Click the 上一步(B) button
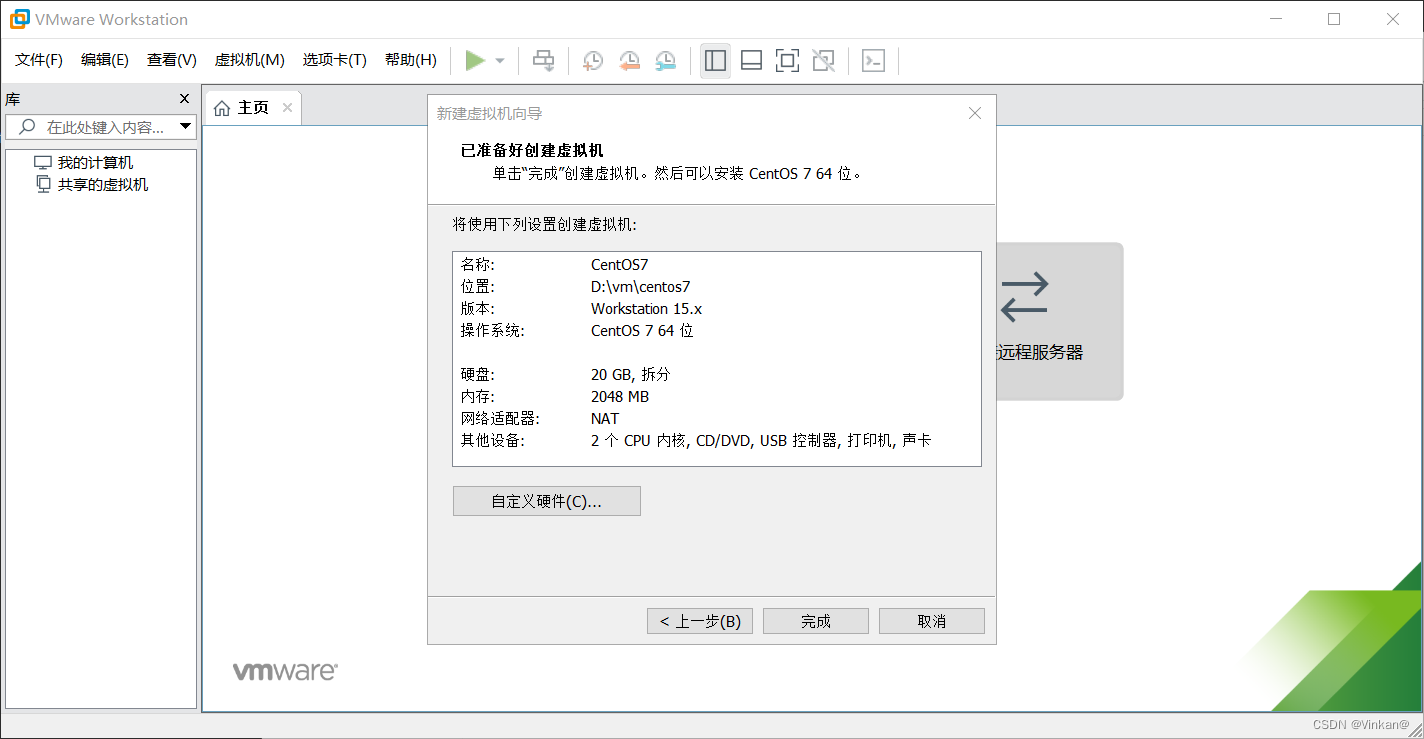Image resolution: width=1424 pixels, height=739 pixels. tap(699, 620)
